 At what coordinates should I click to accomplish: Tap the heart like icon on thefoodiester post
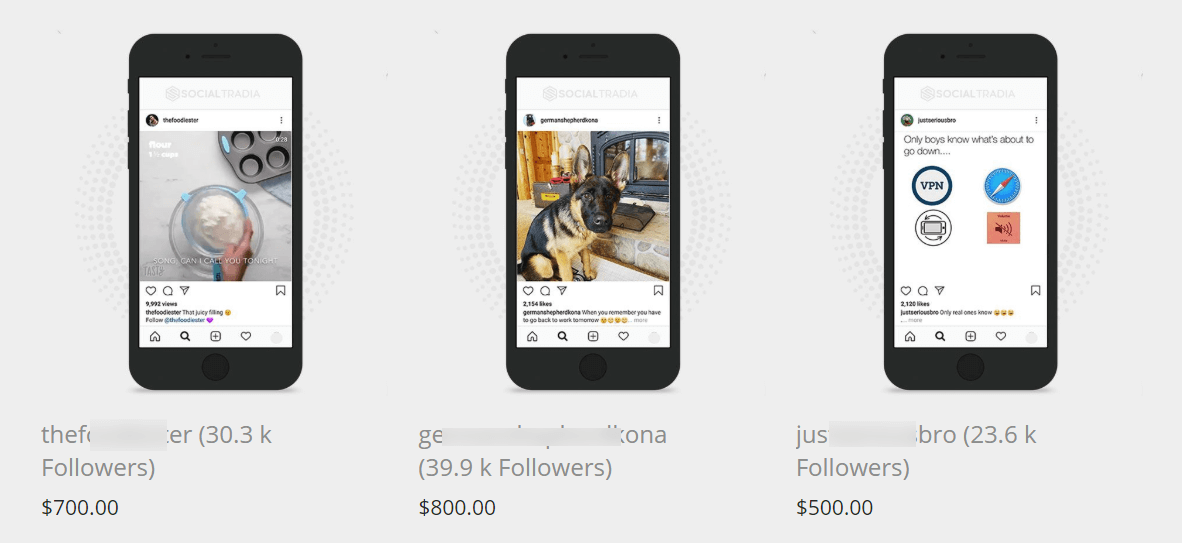pos(151,290)
